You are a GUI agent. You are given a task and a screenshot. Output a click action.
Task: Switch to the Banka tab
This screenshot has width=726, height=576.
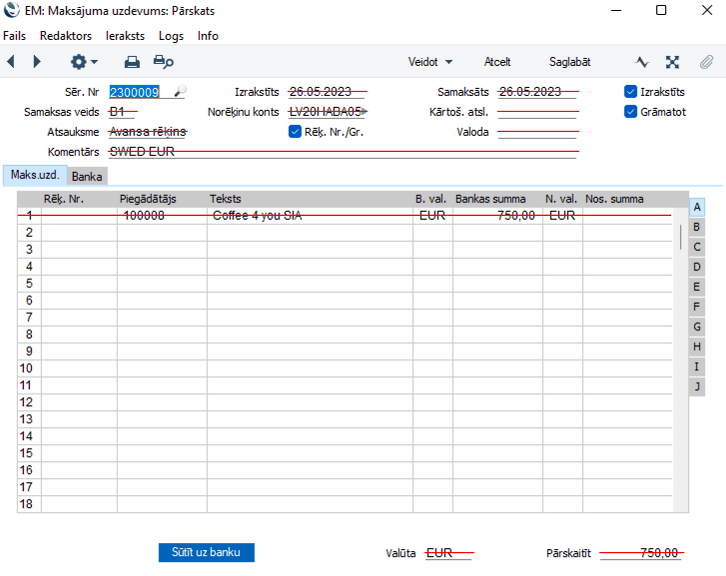(87, 177)
